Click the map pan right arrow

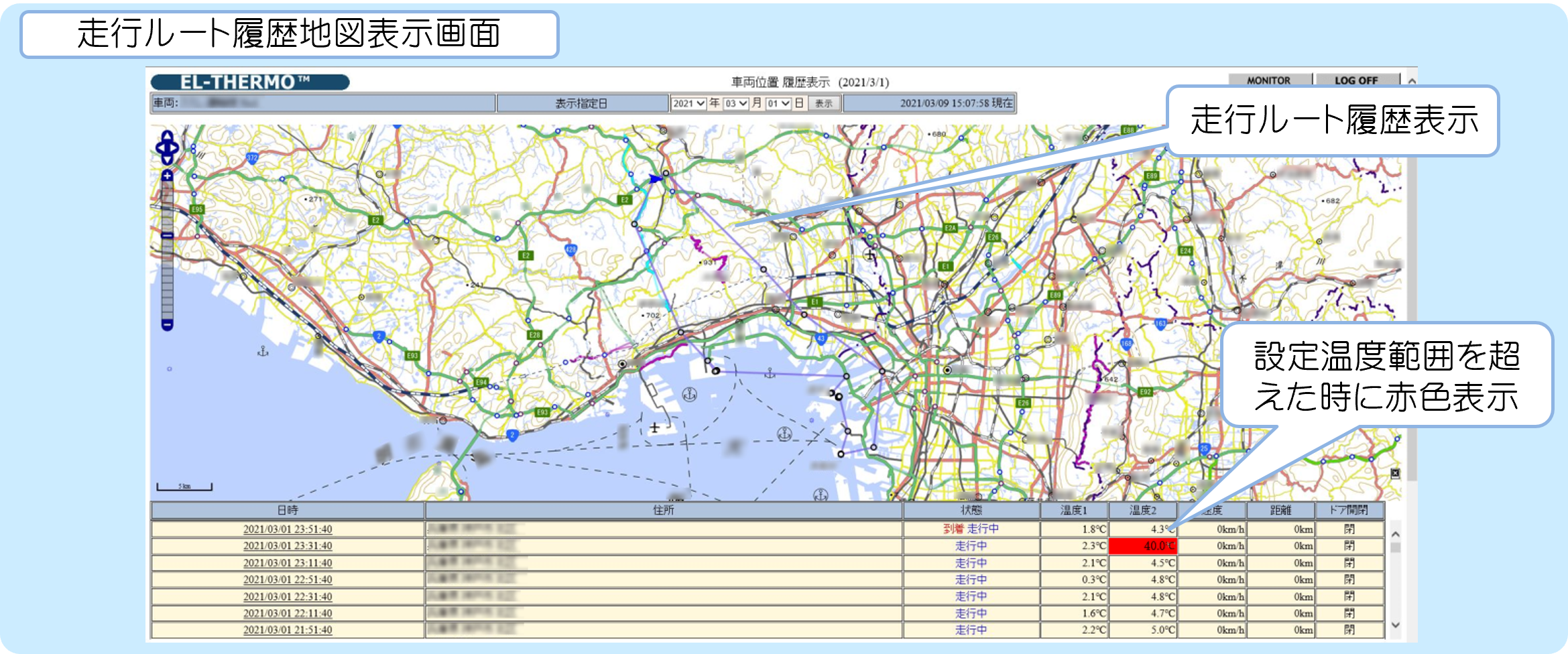click(174, 147)
